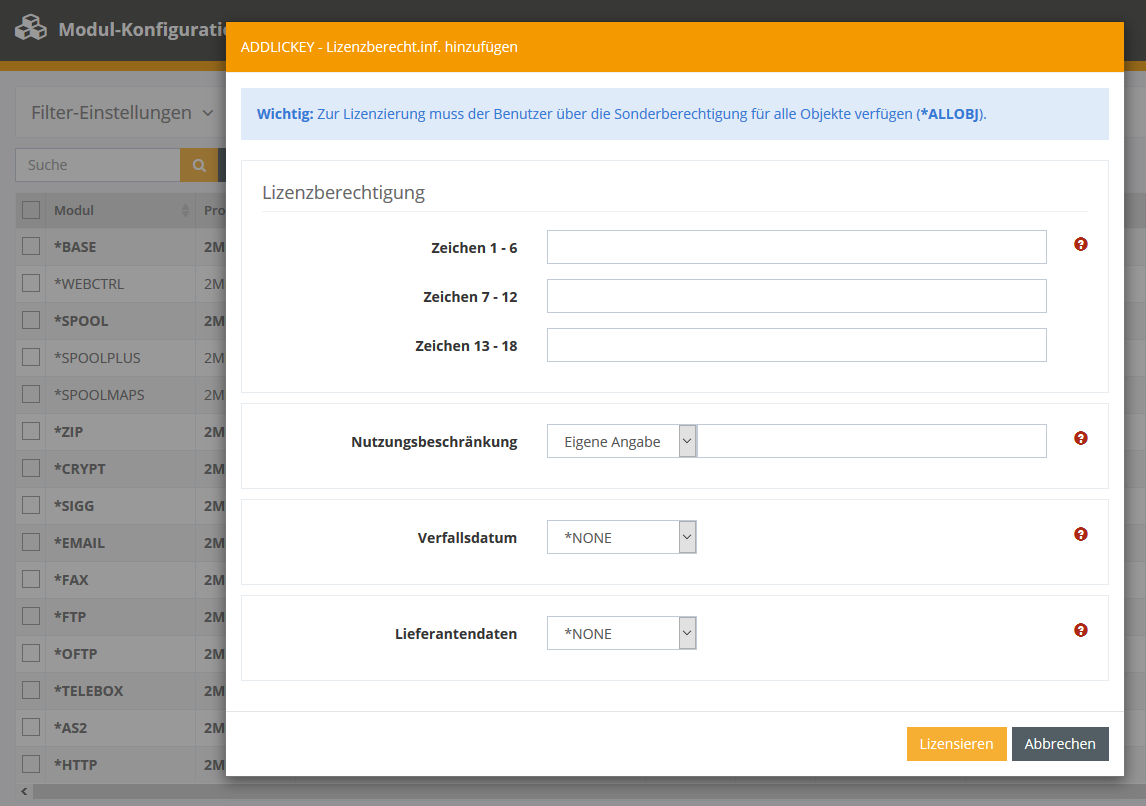Open help icon for Verfallsdatum
Viewport: 1146px width, 806px height.
(x=1081, y=534)
